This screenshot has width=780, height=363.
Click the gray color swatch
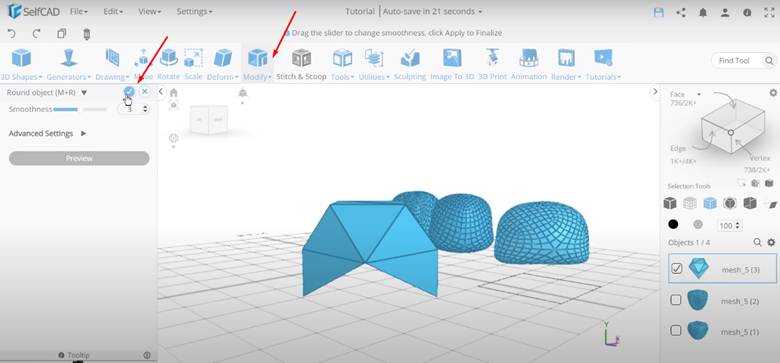[698, 225]
